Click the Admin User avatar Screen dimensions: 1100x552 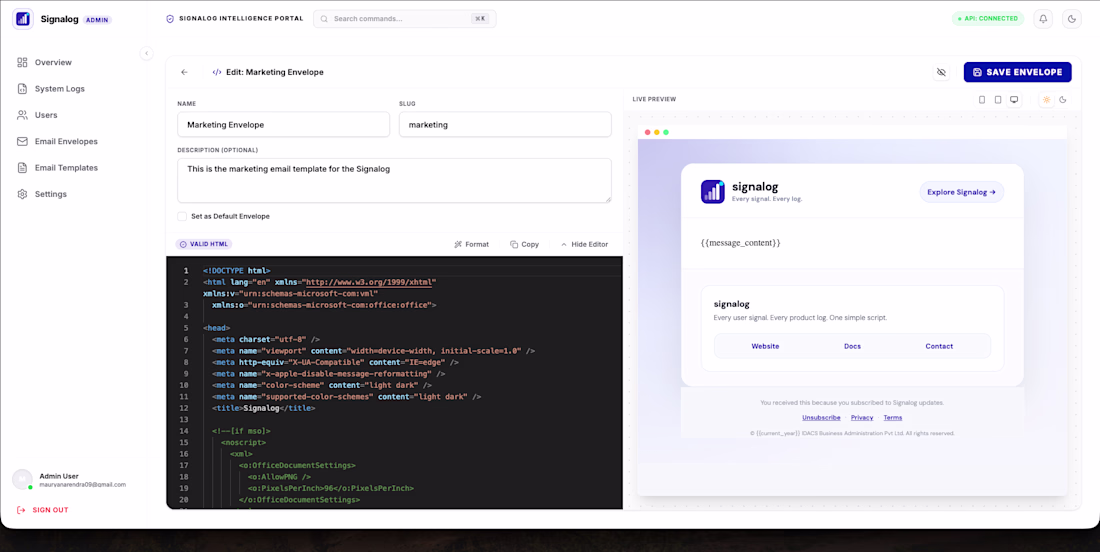[22, 479]
